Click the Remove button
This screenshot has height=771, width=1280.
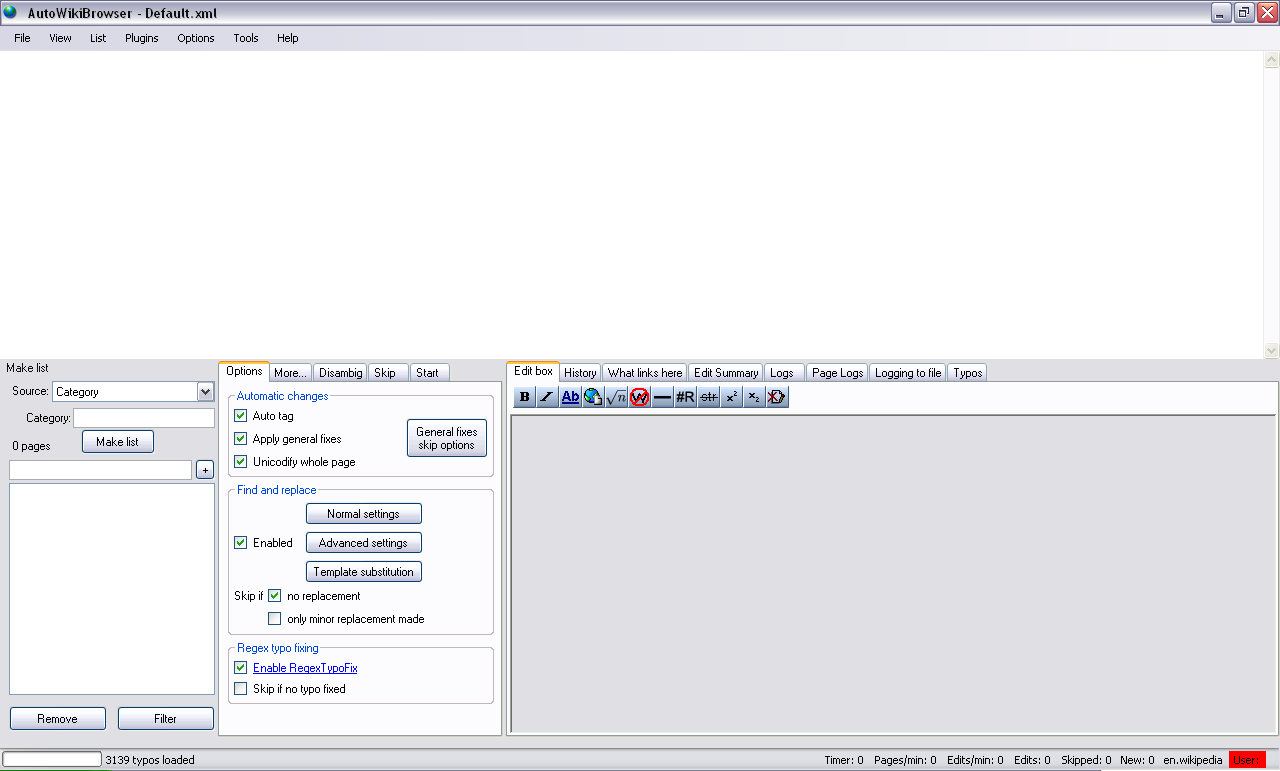(57, 718)
